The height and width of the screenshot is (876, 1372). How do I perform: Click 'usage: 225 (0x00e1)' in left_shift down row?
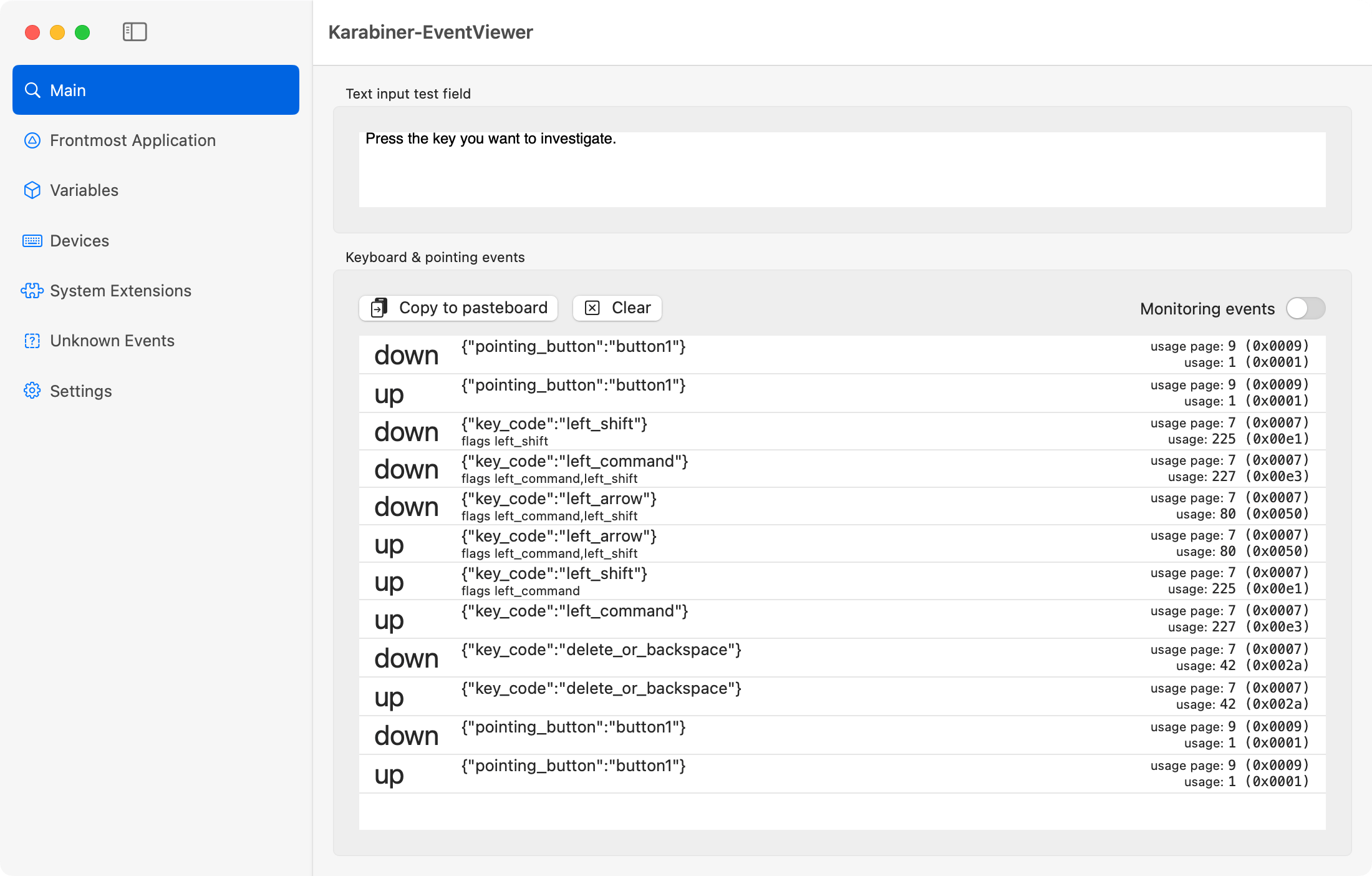pos(1239,439)
